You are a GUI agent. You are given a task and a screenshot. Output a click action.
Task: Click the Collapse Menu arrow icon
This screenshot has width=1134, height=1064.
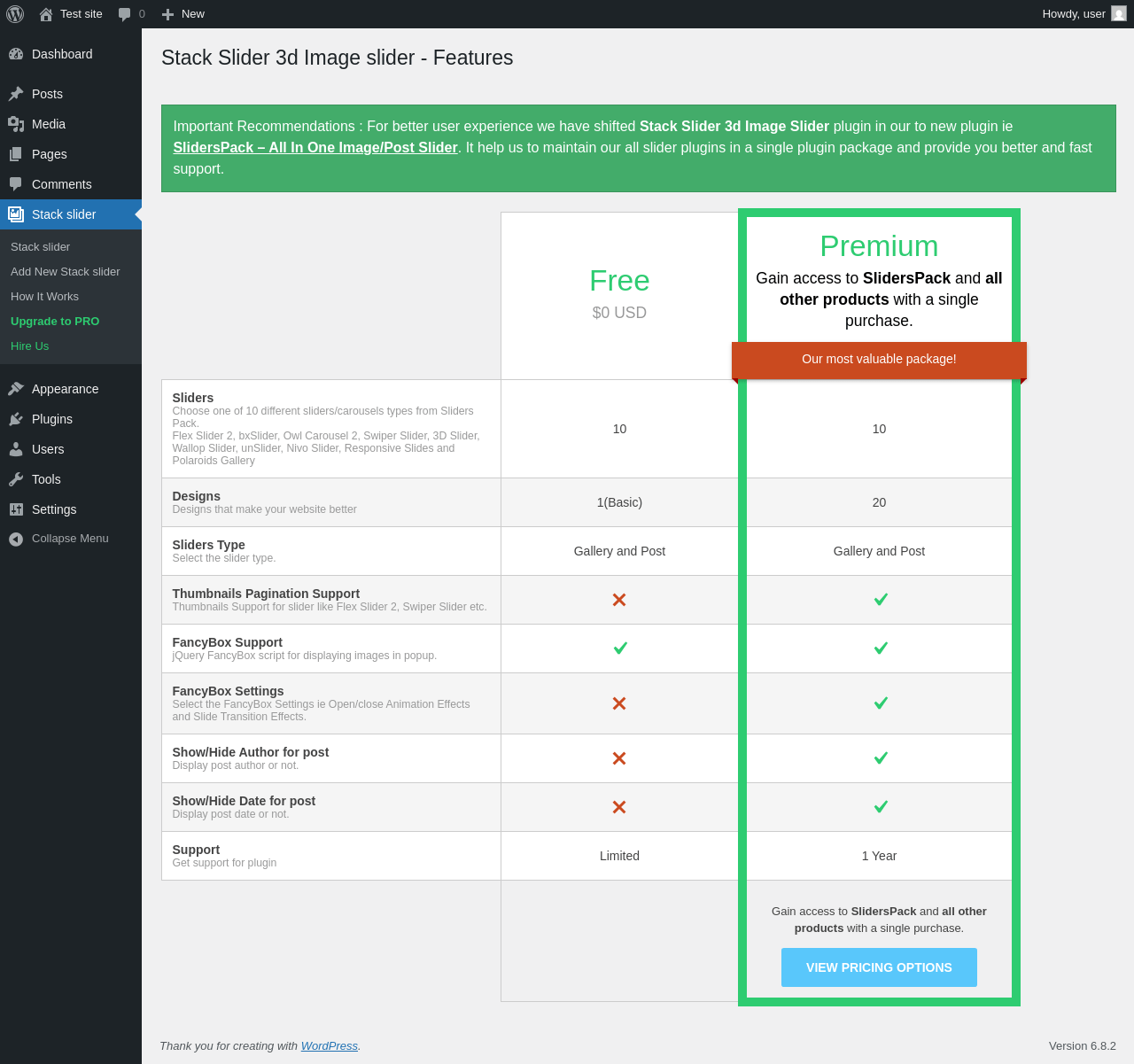(16, 539)
